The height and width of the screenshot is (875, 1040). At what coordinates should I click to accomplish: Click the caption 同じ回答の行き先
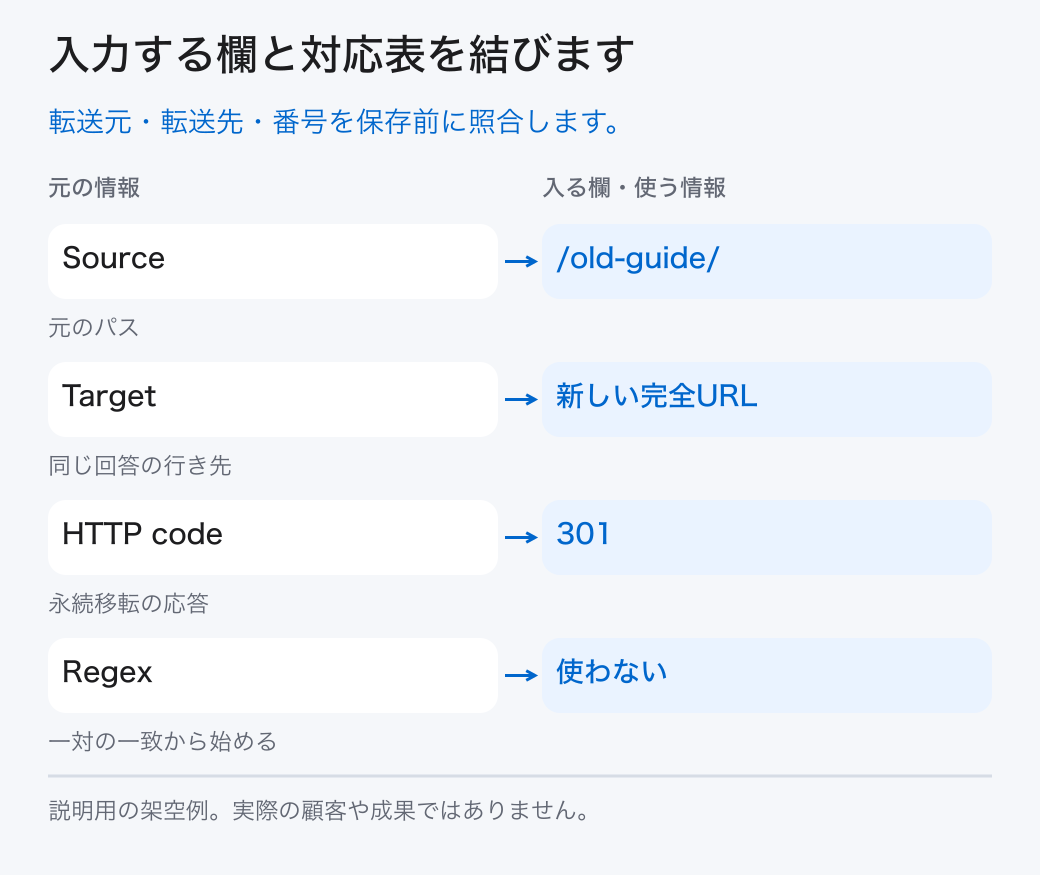(140, 465)
